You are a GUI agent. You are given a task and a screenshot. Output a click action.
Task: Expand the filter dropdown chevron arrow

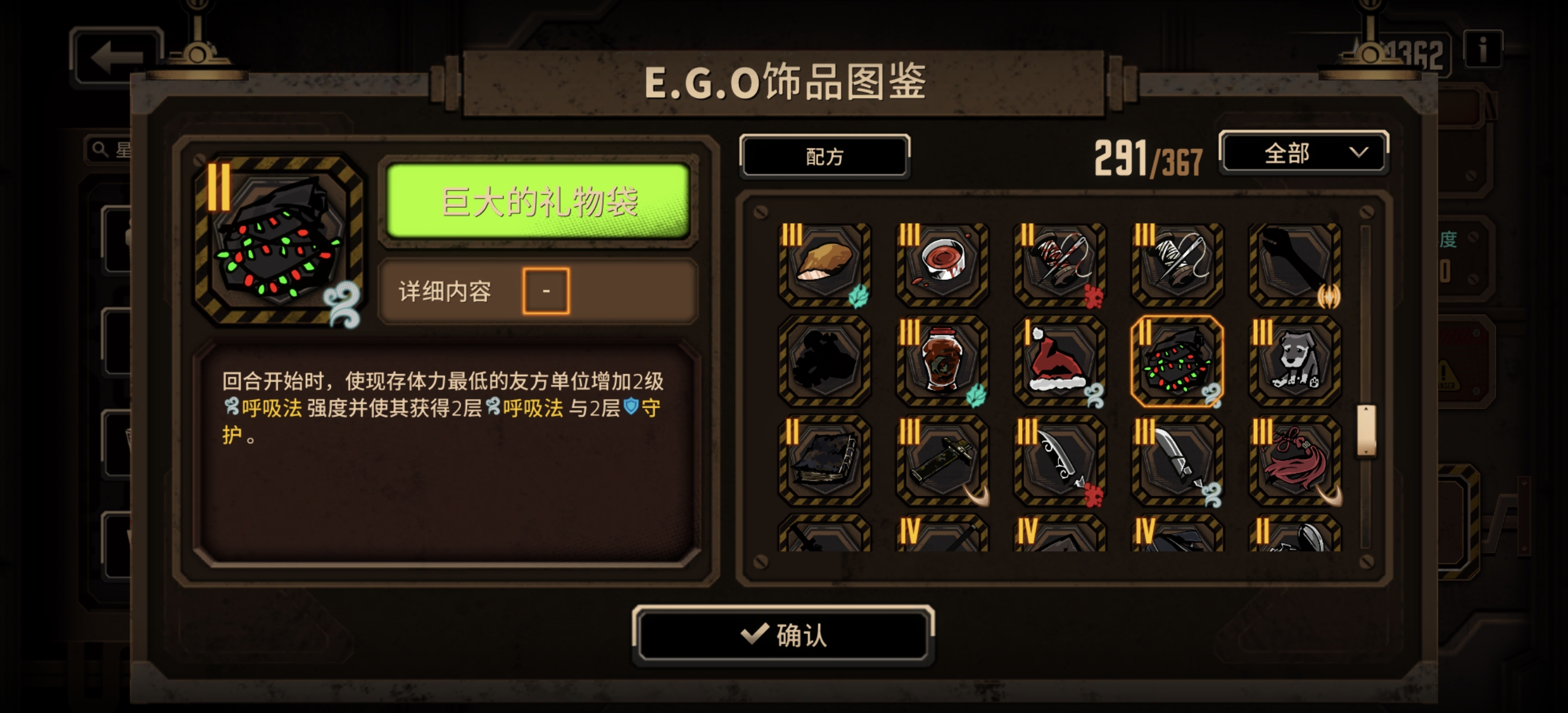pyautogui.click(x=1358, y=152)
